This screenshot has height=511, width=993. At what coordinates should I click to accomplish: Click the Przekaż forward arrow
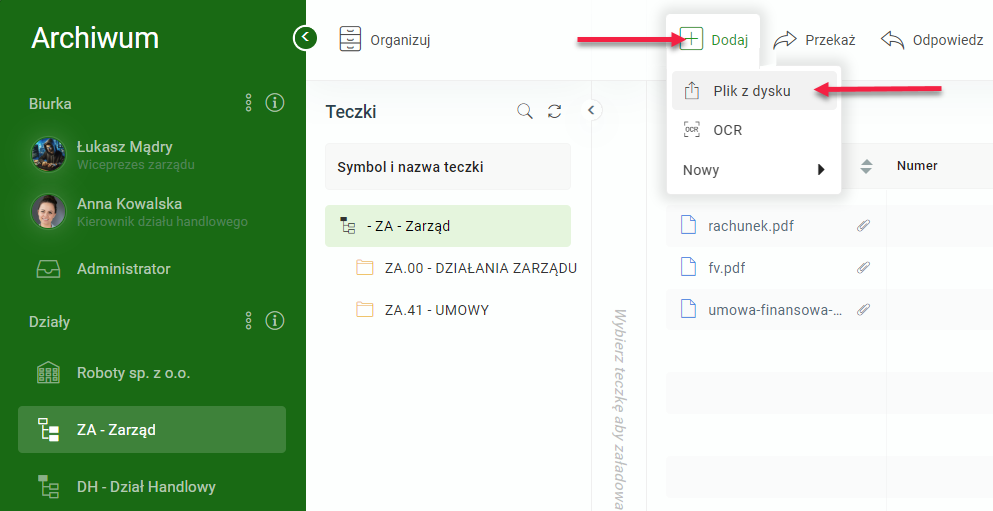(x=814, y=40)
